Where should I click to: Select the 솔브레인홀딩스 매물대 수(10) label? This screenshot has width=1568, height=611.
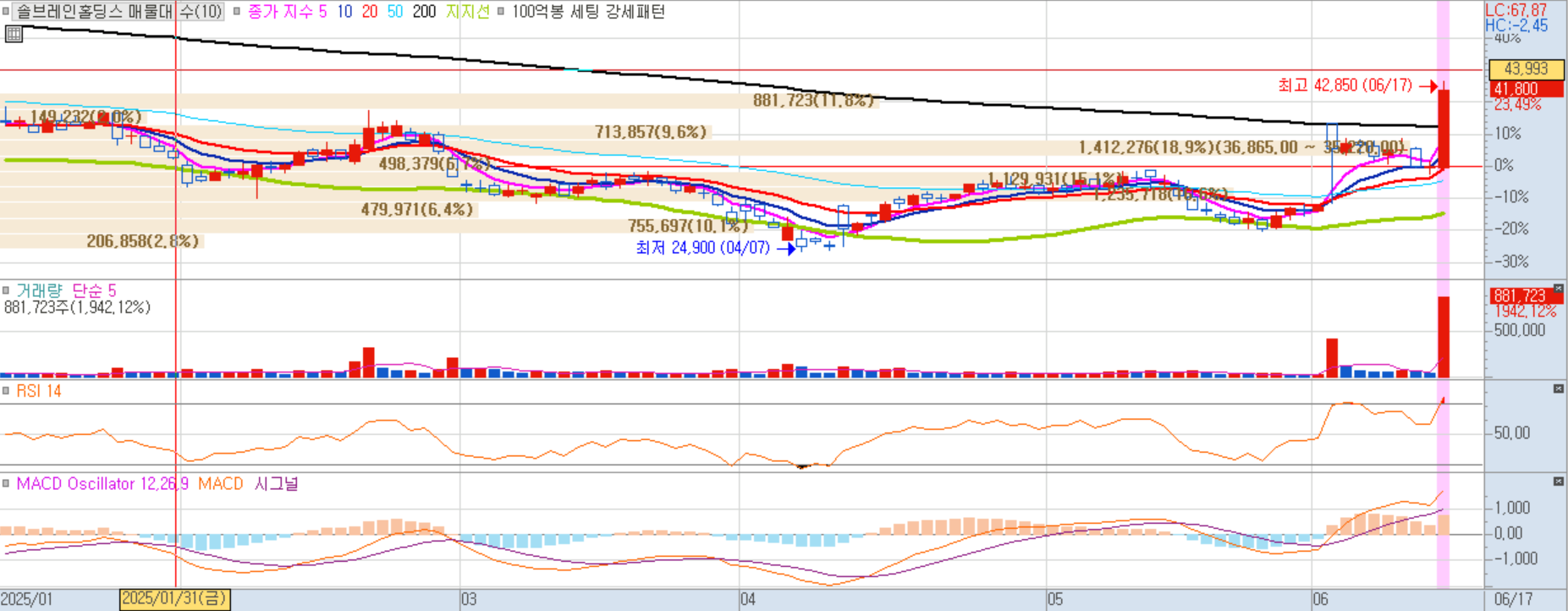119,12
